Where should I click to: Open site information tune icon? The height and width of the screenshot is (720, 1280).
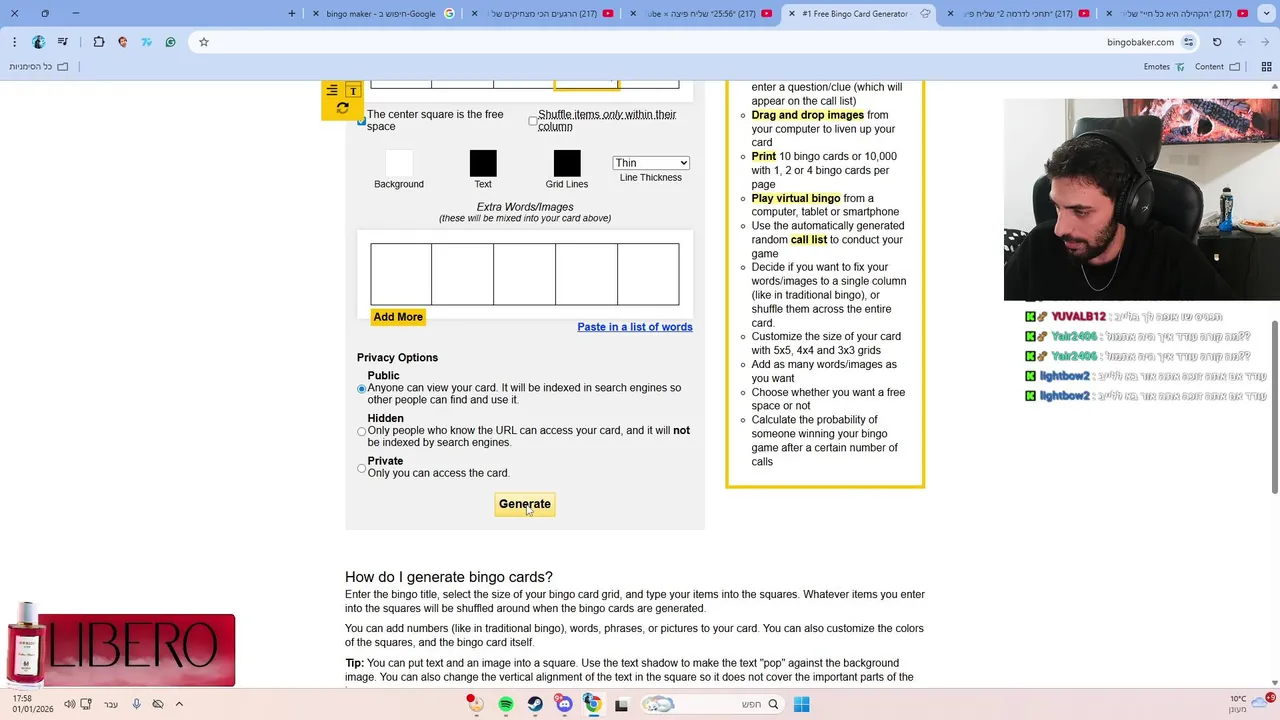1188,42
